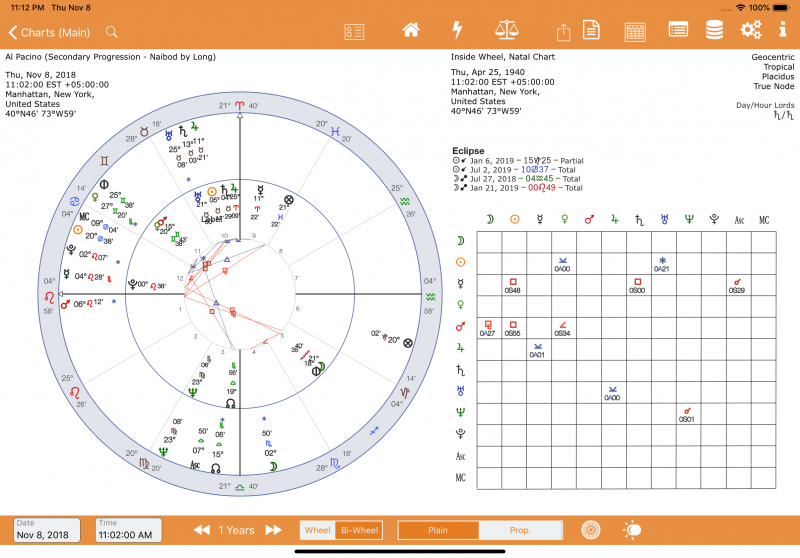
Task: Select the Pluto row glyph in aspect grid
Action: [460, 434]
